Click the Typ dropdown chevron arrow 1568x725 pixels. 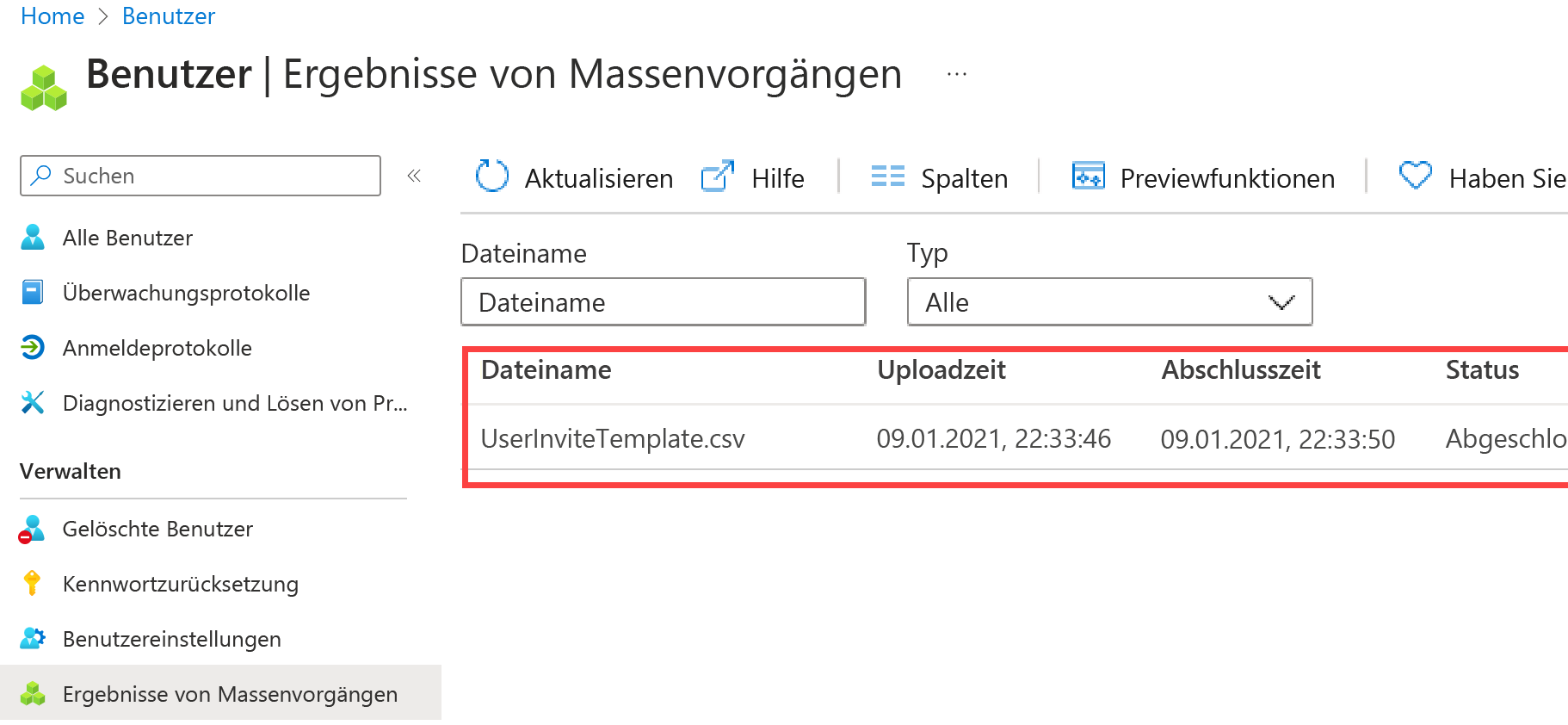(x=1281, y=302)
